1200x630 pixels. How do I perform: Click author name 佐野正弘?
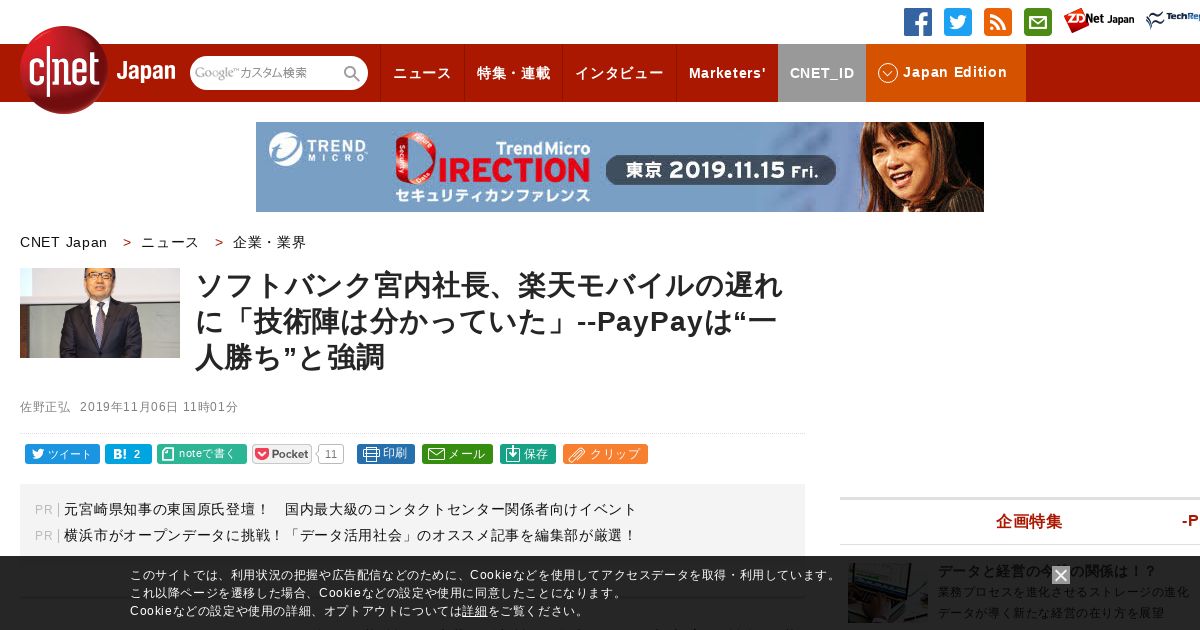pos(45,407)
